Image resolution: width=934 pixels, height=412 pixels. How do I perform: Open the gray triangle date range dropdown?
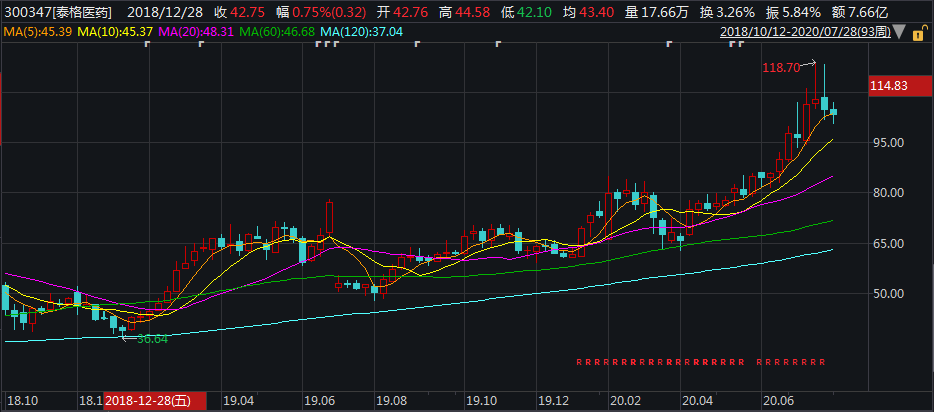(899, 32)
